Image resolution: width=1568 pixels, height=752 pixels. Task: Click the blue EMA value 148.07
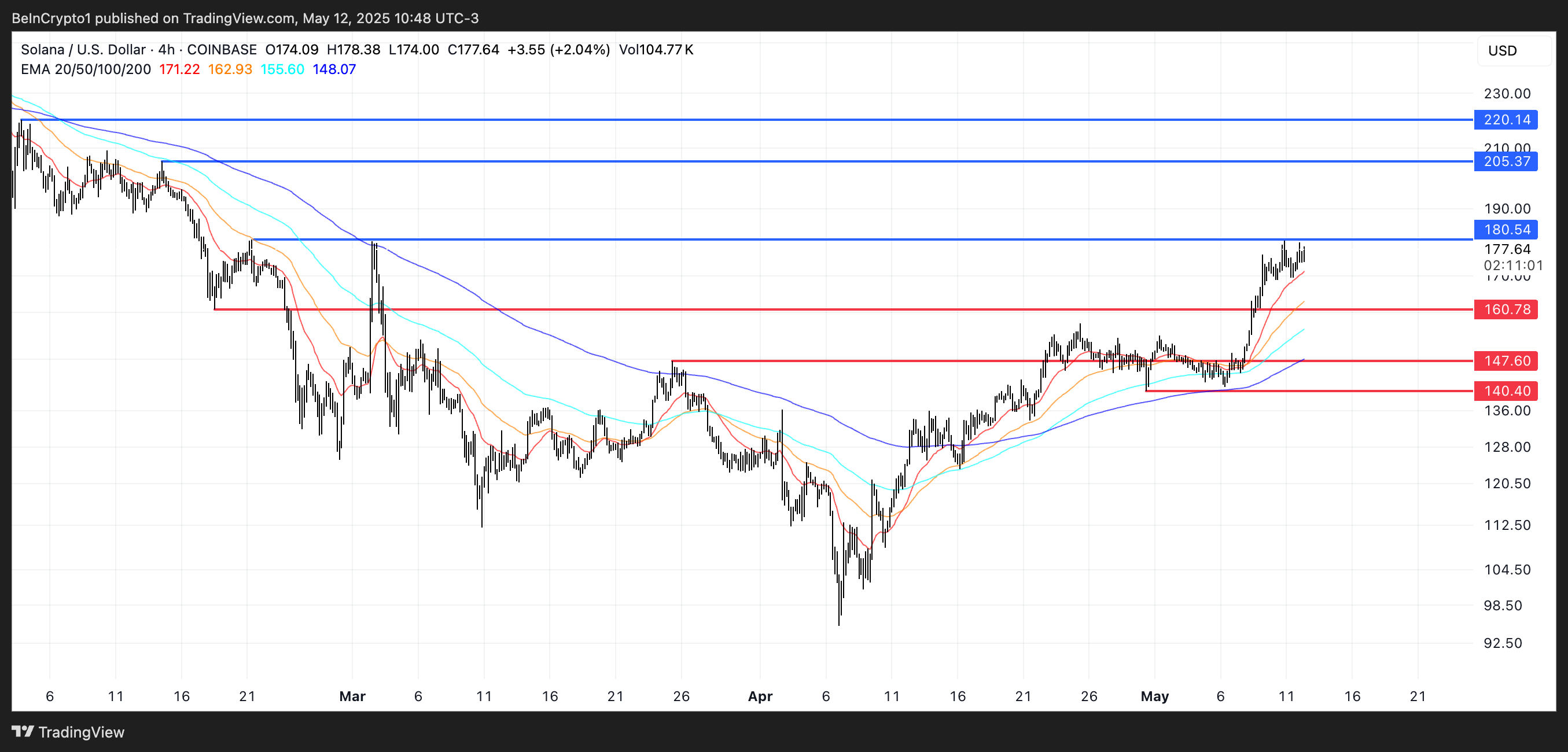334,69
